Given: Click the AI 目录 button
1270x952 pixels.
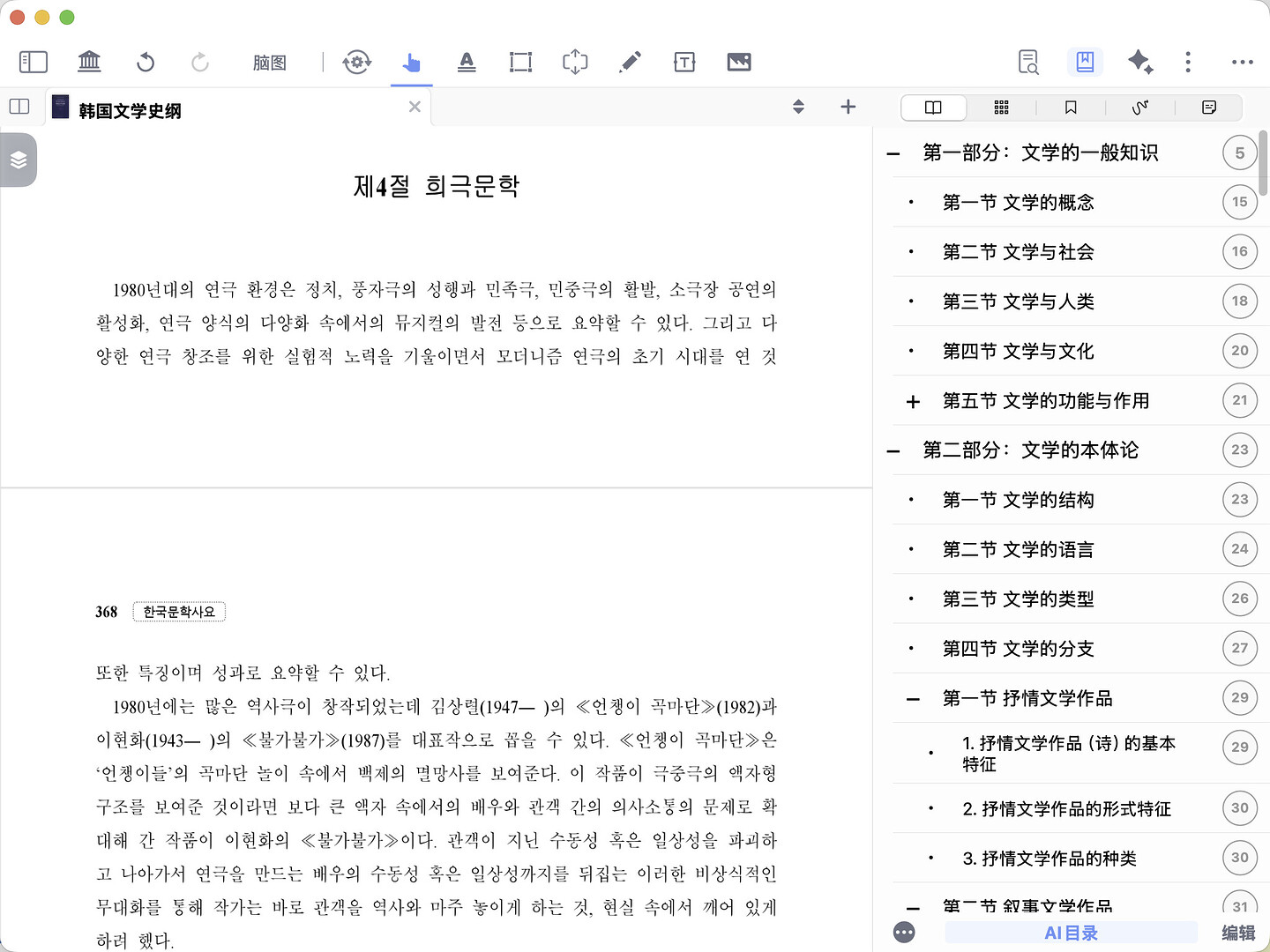Looking at the screenshot, I should coord(1071,932).
